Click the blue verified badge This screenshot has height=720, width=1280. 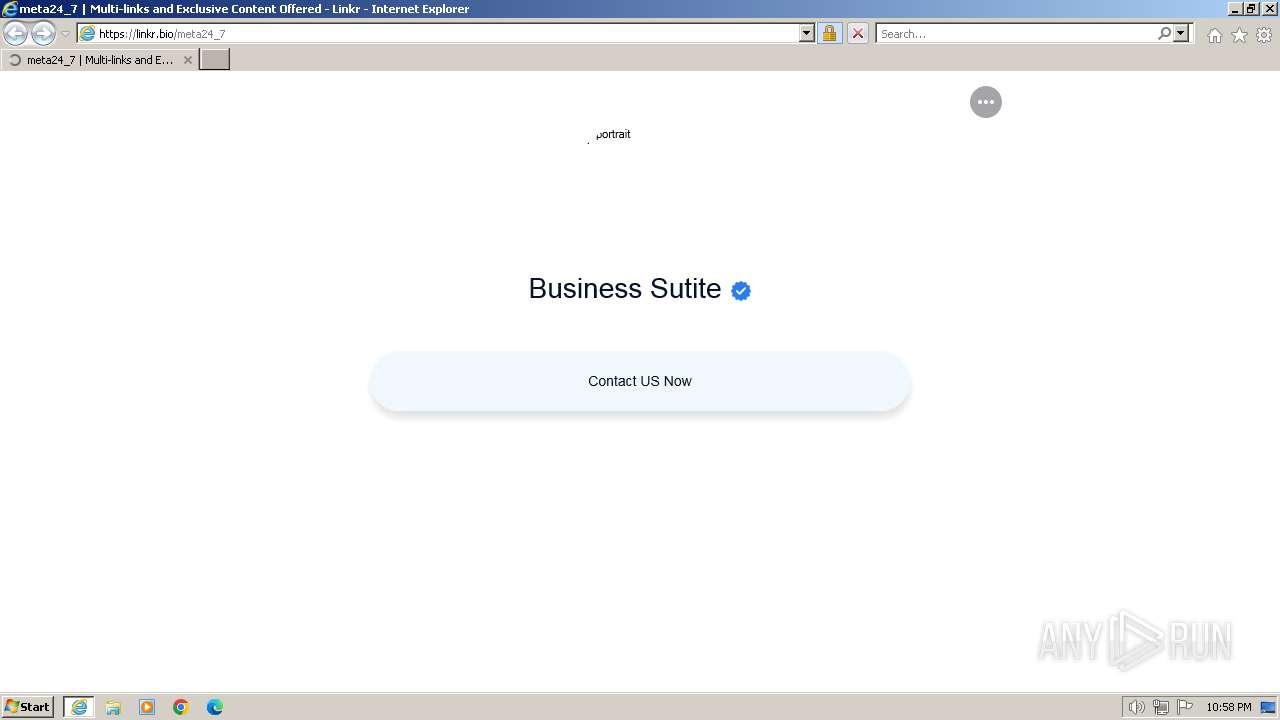tap(741, 291)
